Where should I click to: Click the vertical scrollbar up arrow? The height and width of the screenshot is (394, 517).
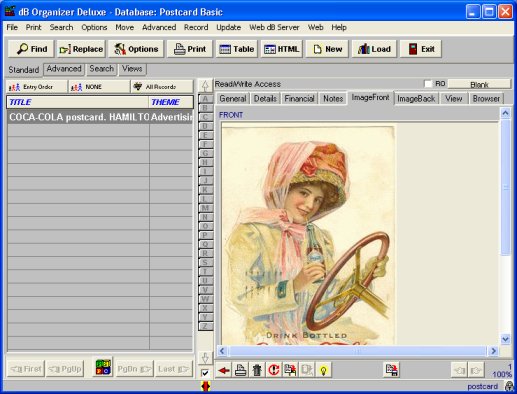click(506, 113)
